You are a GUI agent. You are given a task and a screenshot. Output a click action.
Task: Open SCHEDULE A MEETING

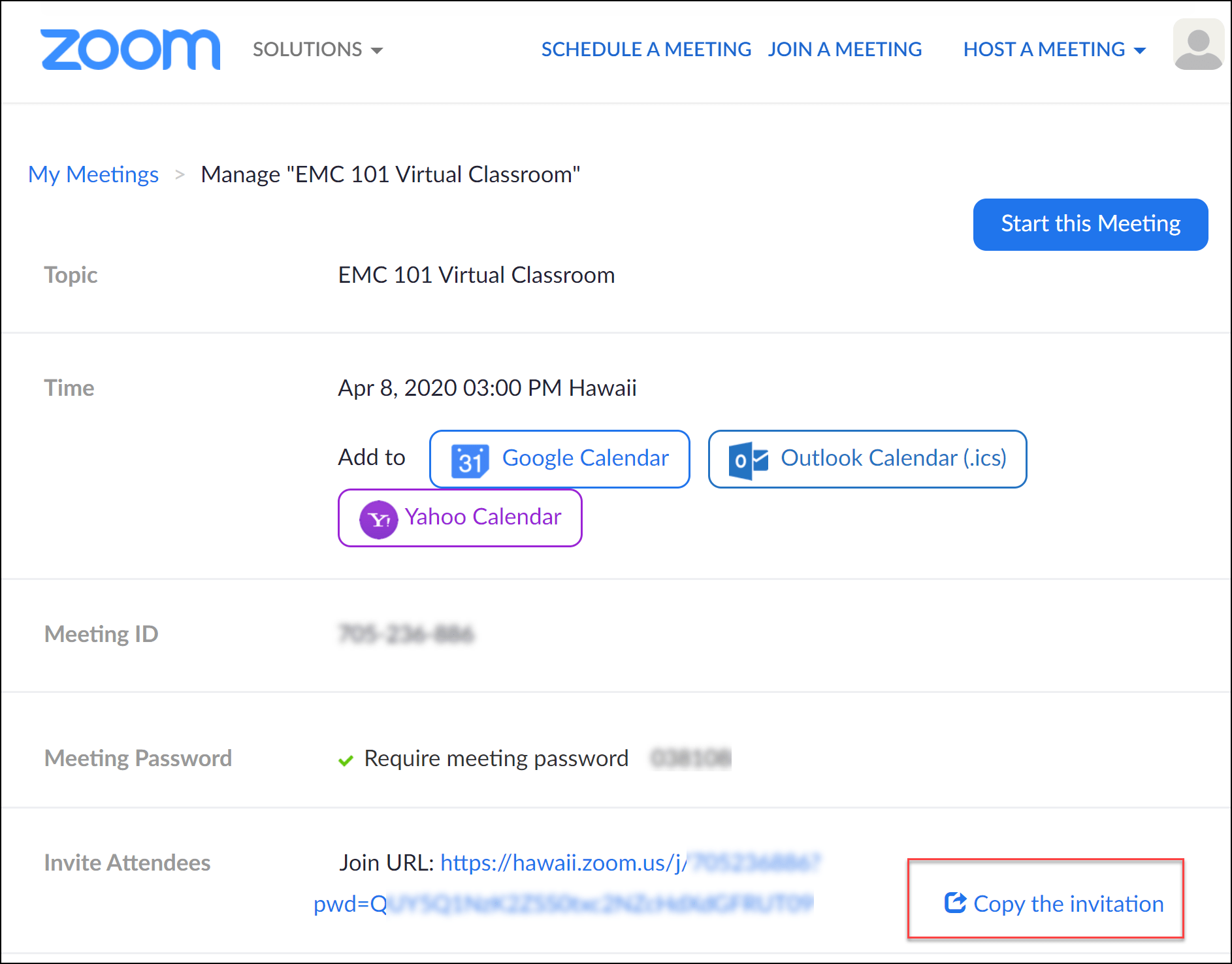pos(645,49)
